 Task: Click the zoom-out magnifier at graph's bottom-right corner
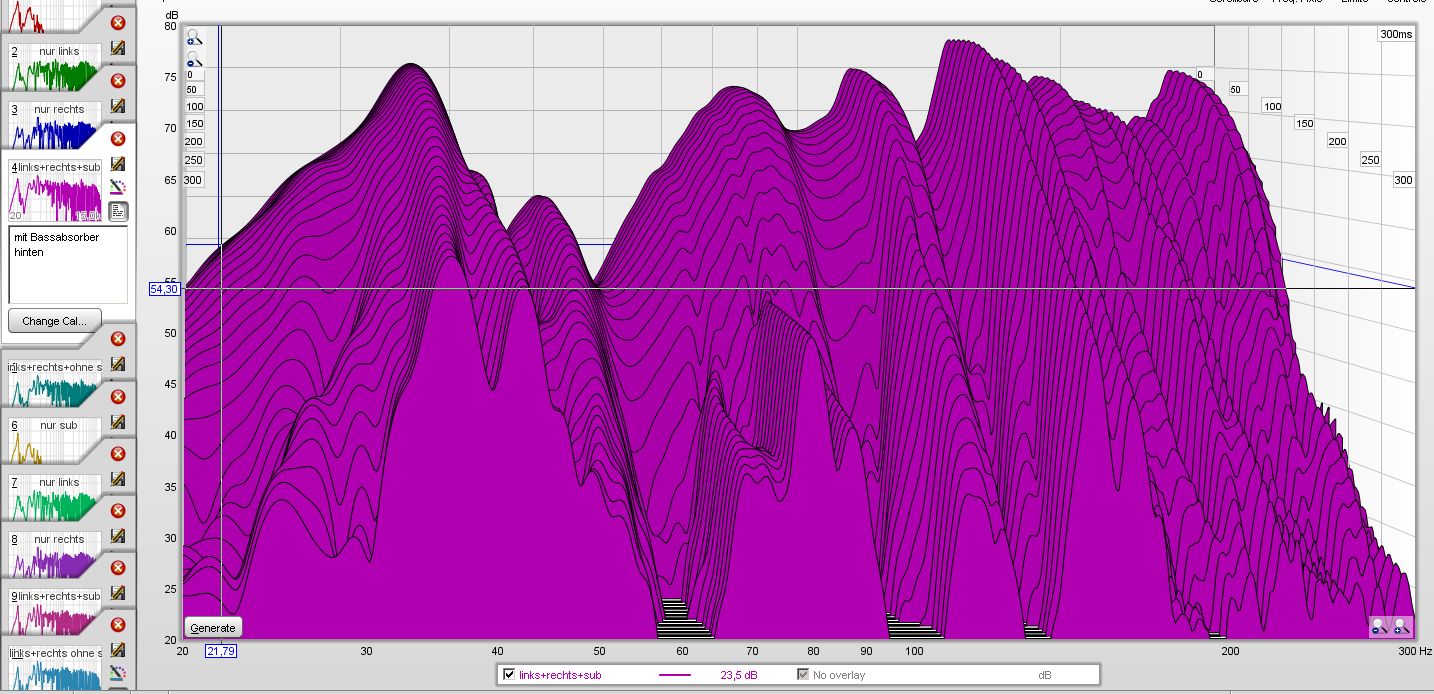1380,626
